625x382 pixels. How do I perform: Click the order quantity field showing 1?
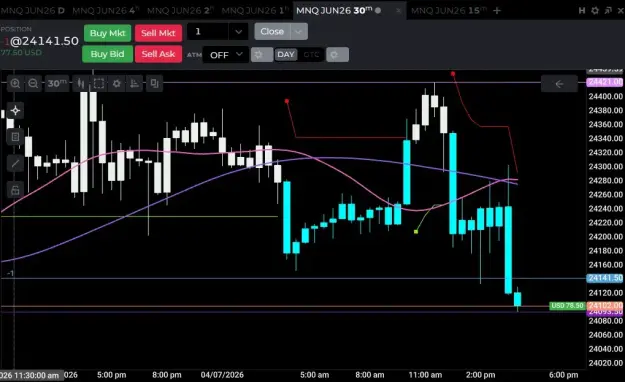tap(208, 32)
